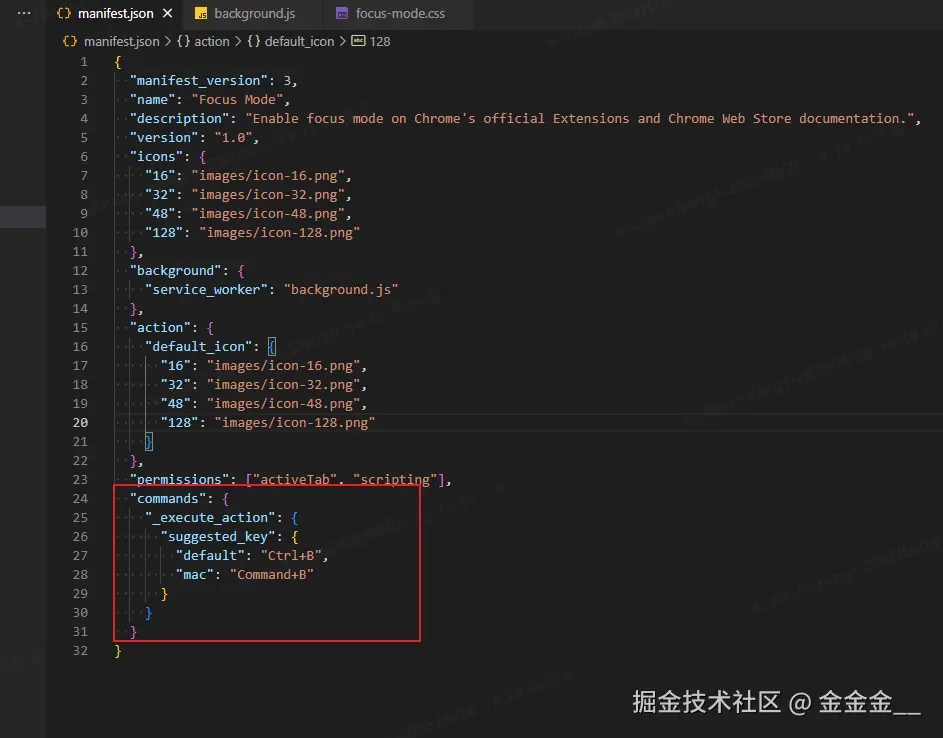943x738 pixels.
Task: Click line number 1 in the gutter
Action: click(84, 61)
